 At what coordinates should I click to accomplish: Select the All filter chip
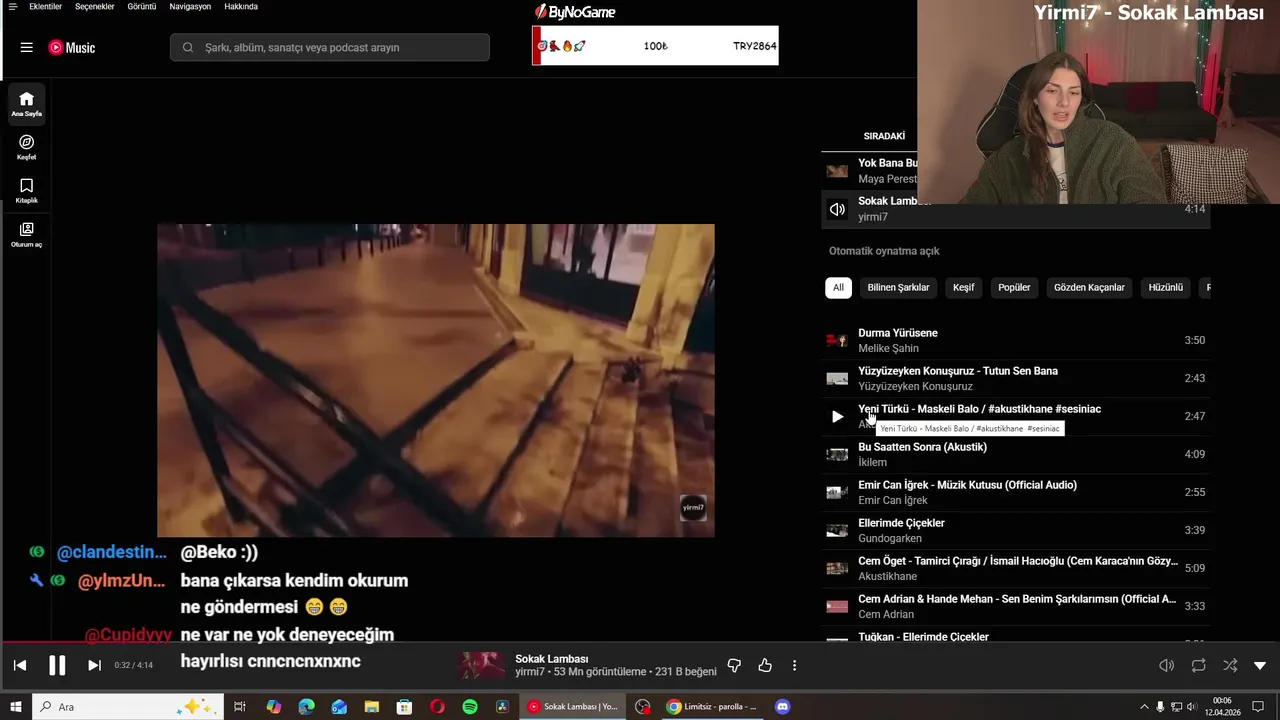coord(838,287)
